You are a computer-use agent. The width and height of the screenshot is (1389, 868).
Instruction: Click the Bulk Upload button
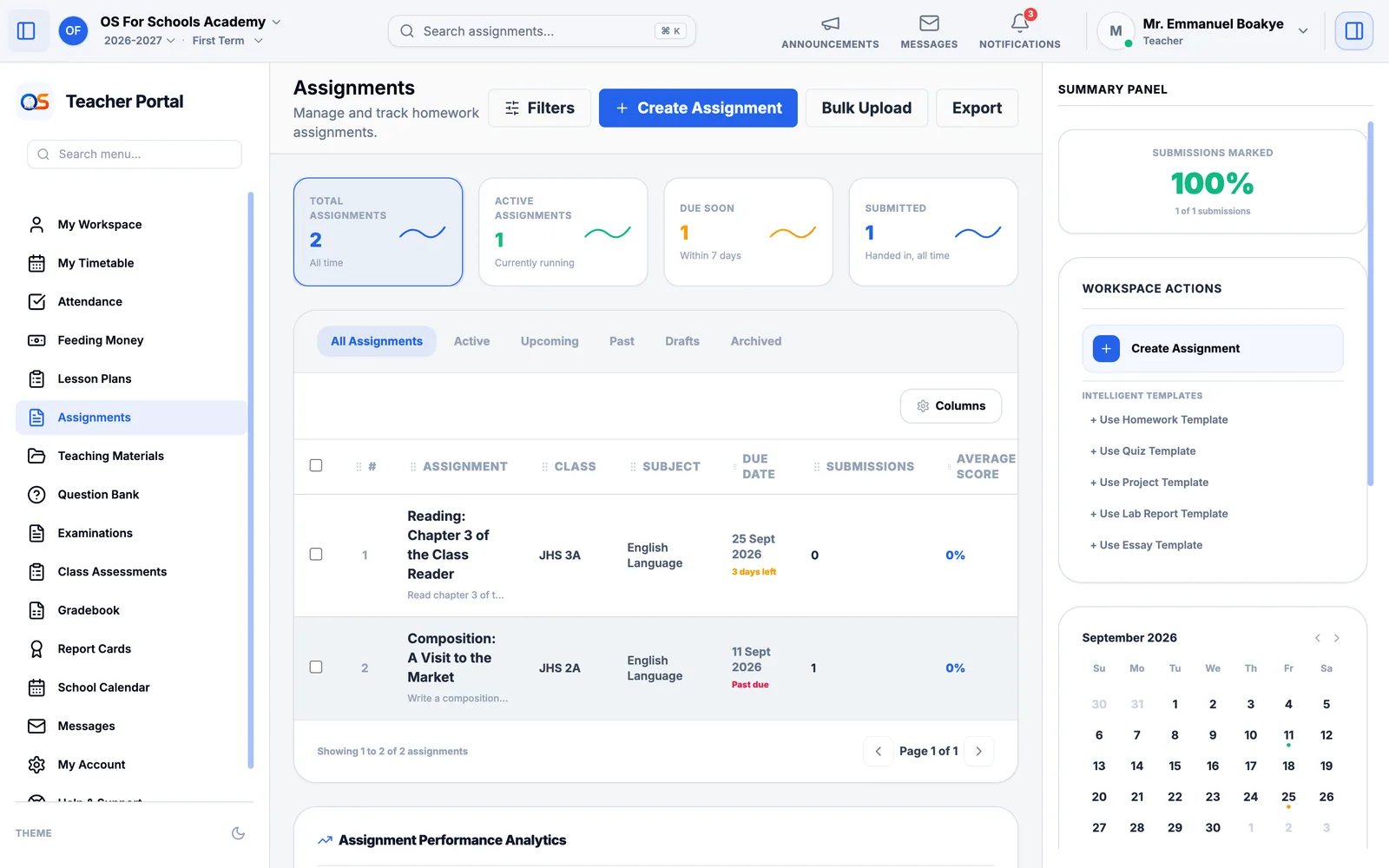pyautogui.click(x=866, y=108)
